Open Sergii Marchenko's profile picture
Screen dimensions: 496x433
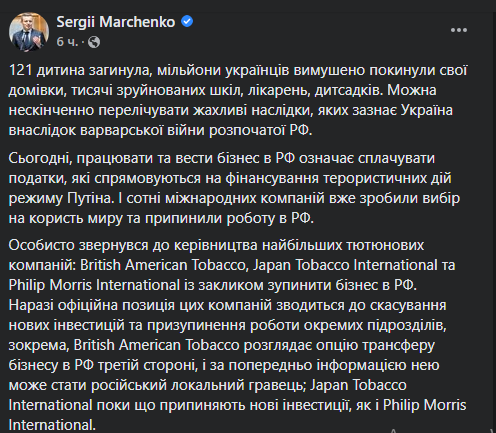(x=29, y=32)
